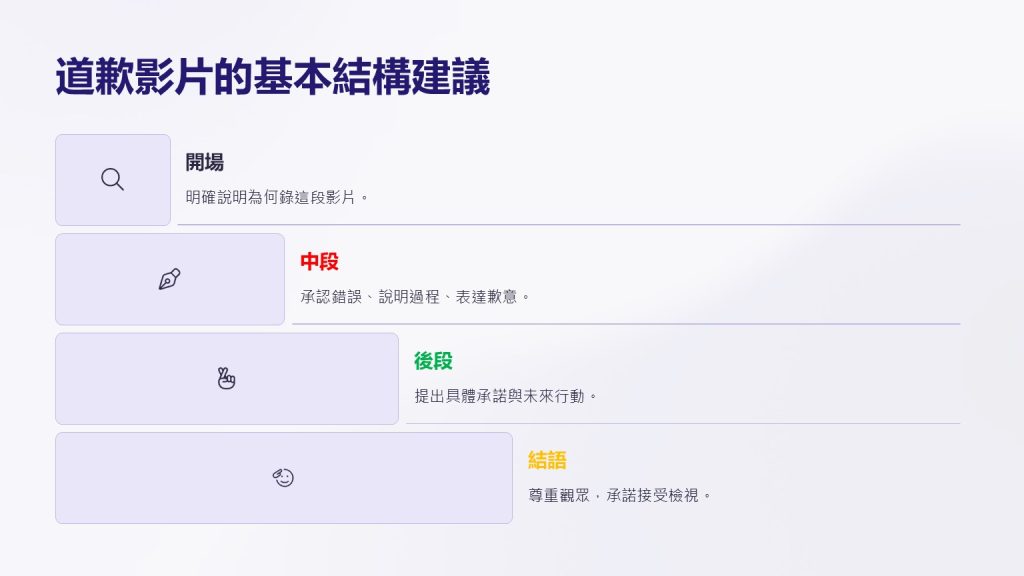Click the divider line under the 開場 row
Screen dimensions: 1024x576
(569, 225)
